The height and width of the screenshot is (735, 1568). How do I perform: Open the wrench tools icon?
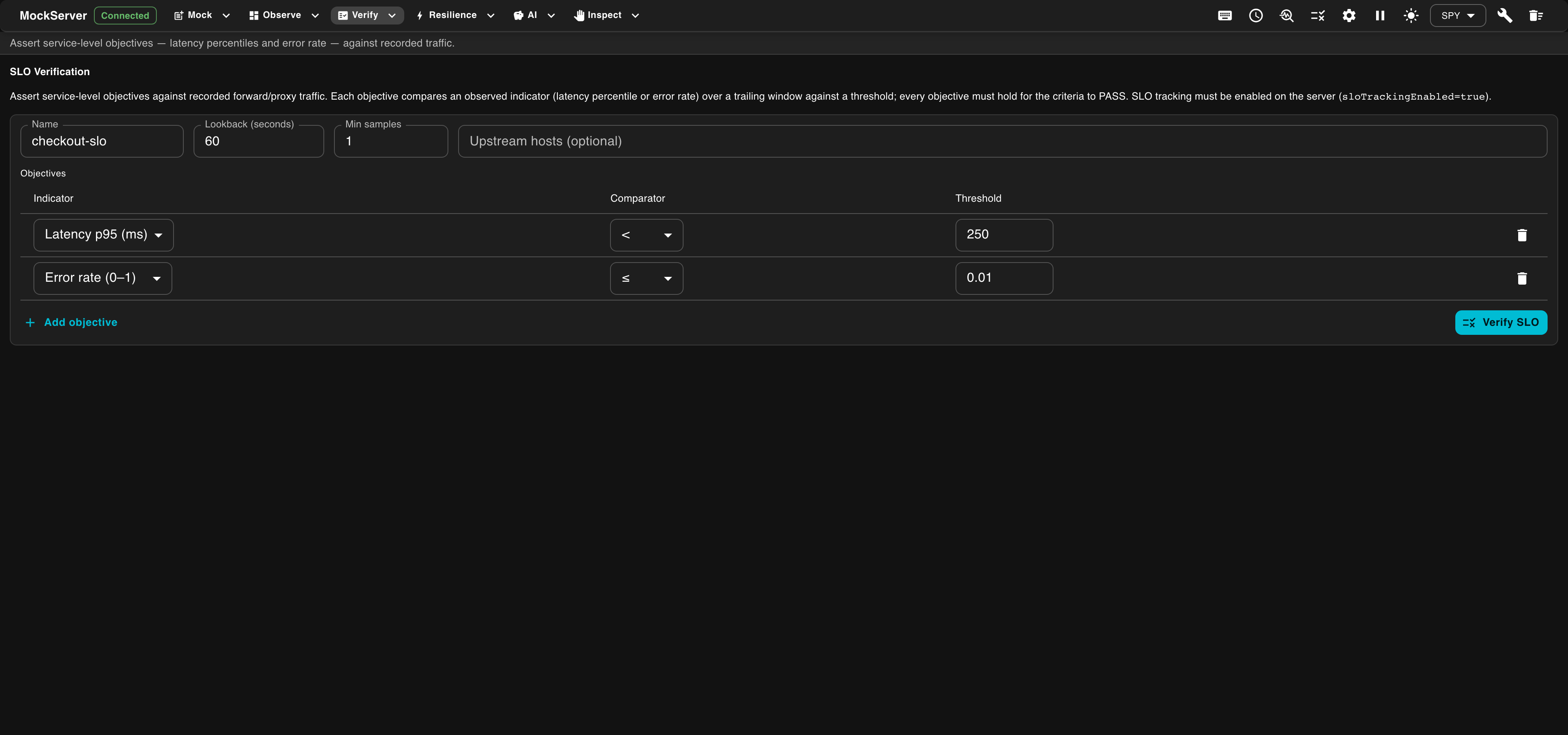pyautogui.click(x=1505, y=16)
